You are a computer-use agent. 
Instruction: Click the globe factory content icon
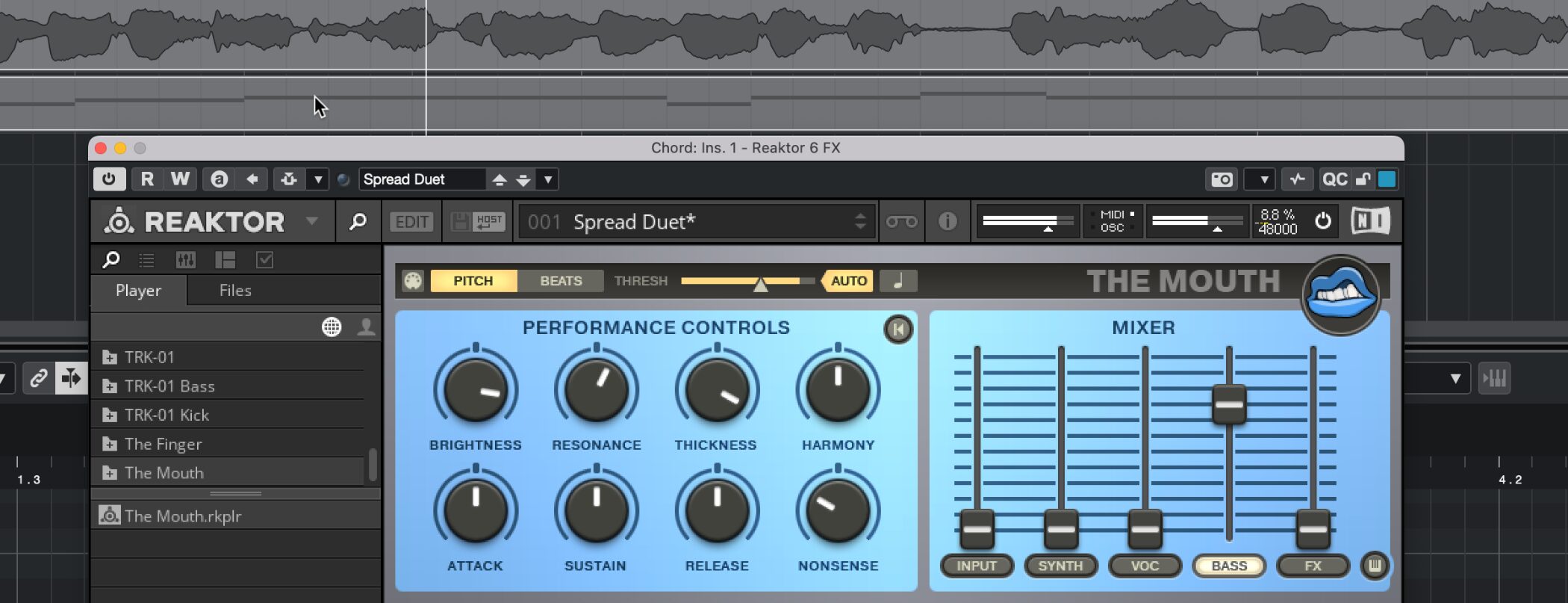click(332, 327)
